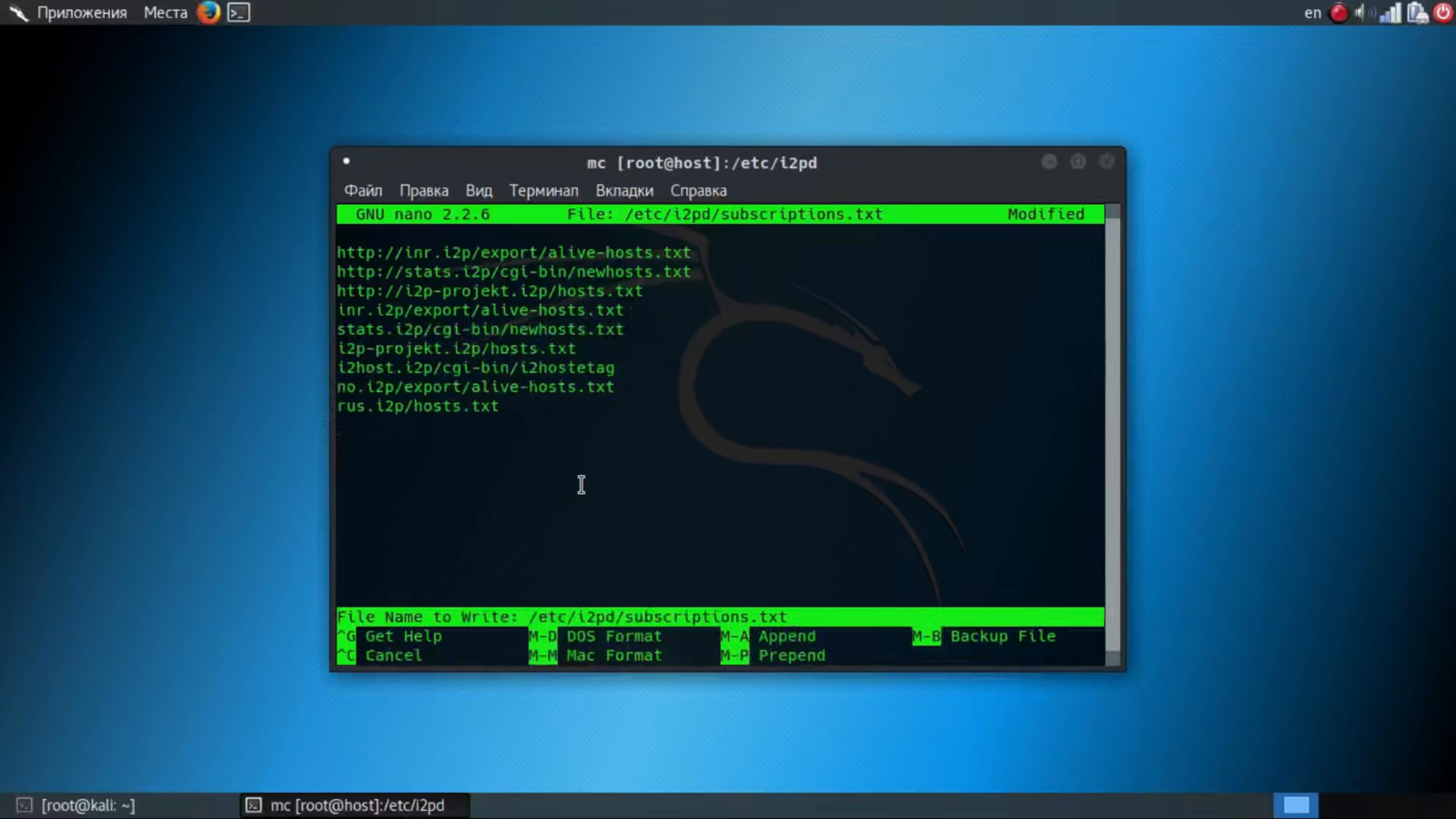Screen dimensions: 1456x819
Task: Click the 'Modified' status in the nano header
Action: 1046,214
